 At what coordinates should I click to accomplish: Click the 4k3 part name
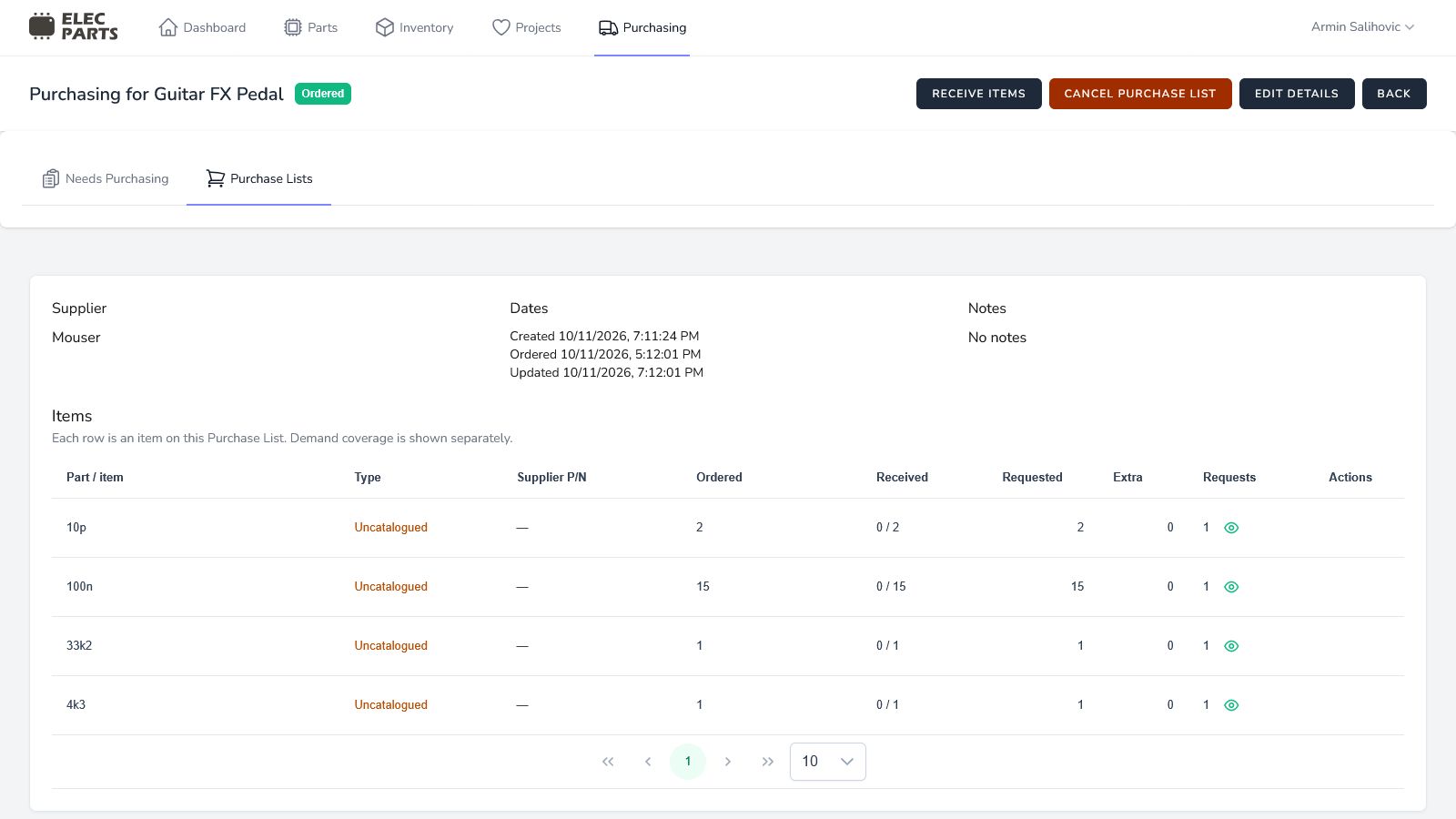(76, 704)
